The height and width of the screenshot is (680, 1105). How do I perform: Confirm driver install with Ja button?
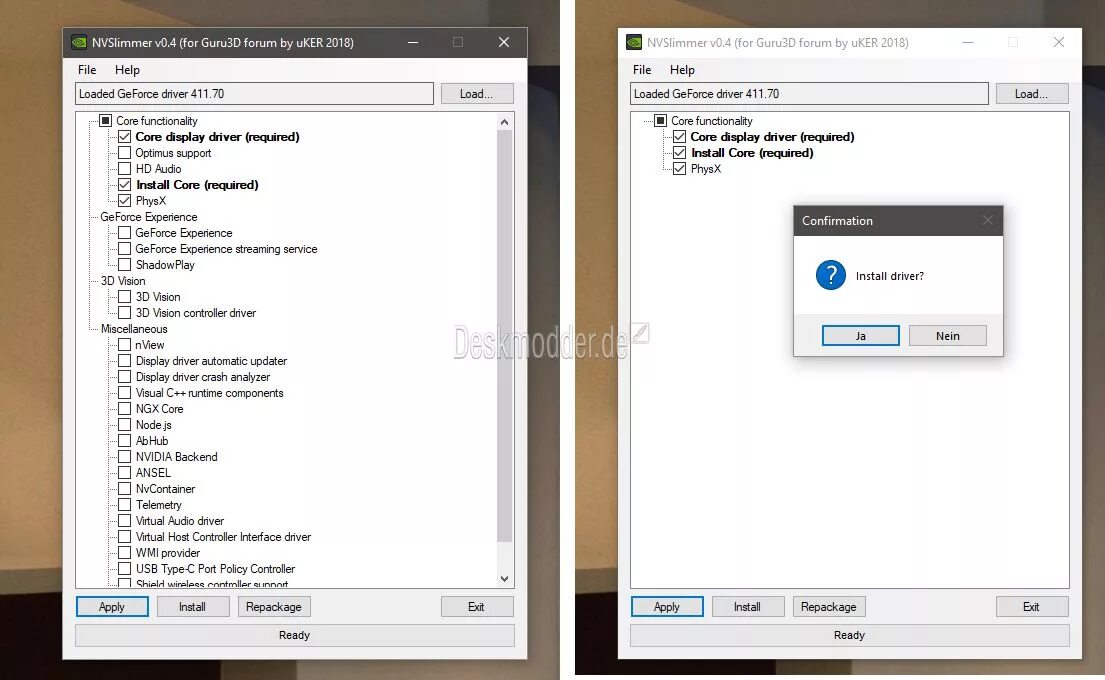tap(860, 336)
